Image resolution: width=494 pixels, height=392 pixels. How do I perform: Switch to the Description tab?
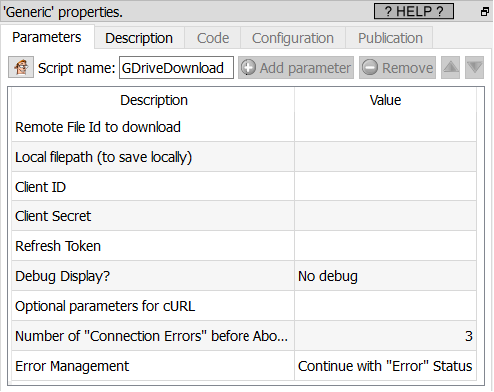coord(139,38)
